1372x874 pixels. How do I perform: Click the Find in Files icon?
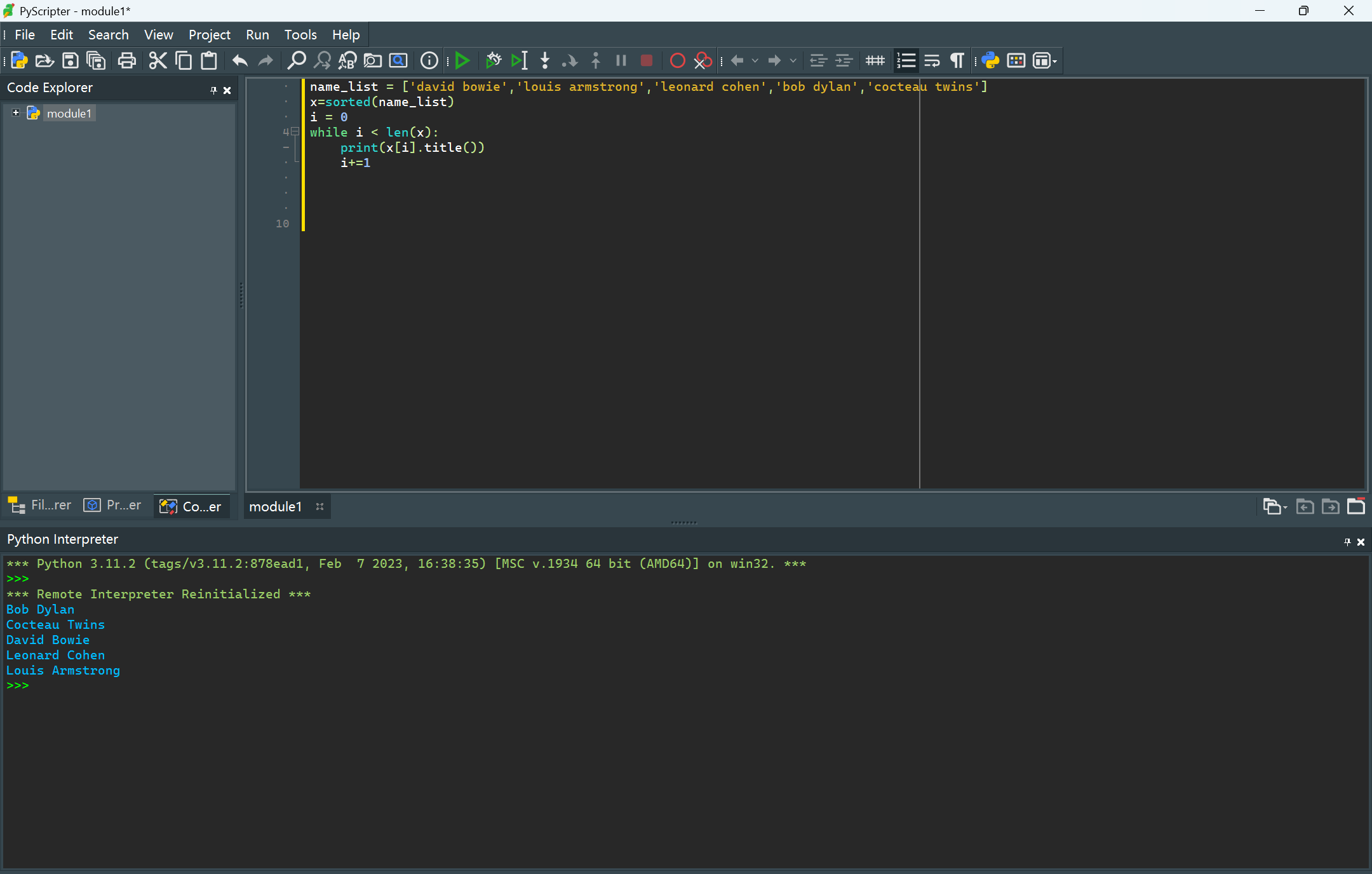coord(373,61)
